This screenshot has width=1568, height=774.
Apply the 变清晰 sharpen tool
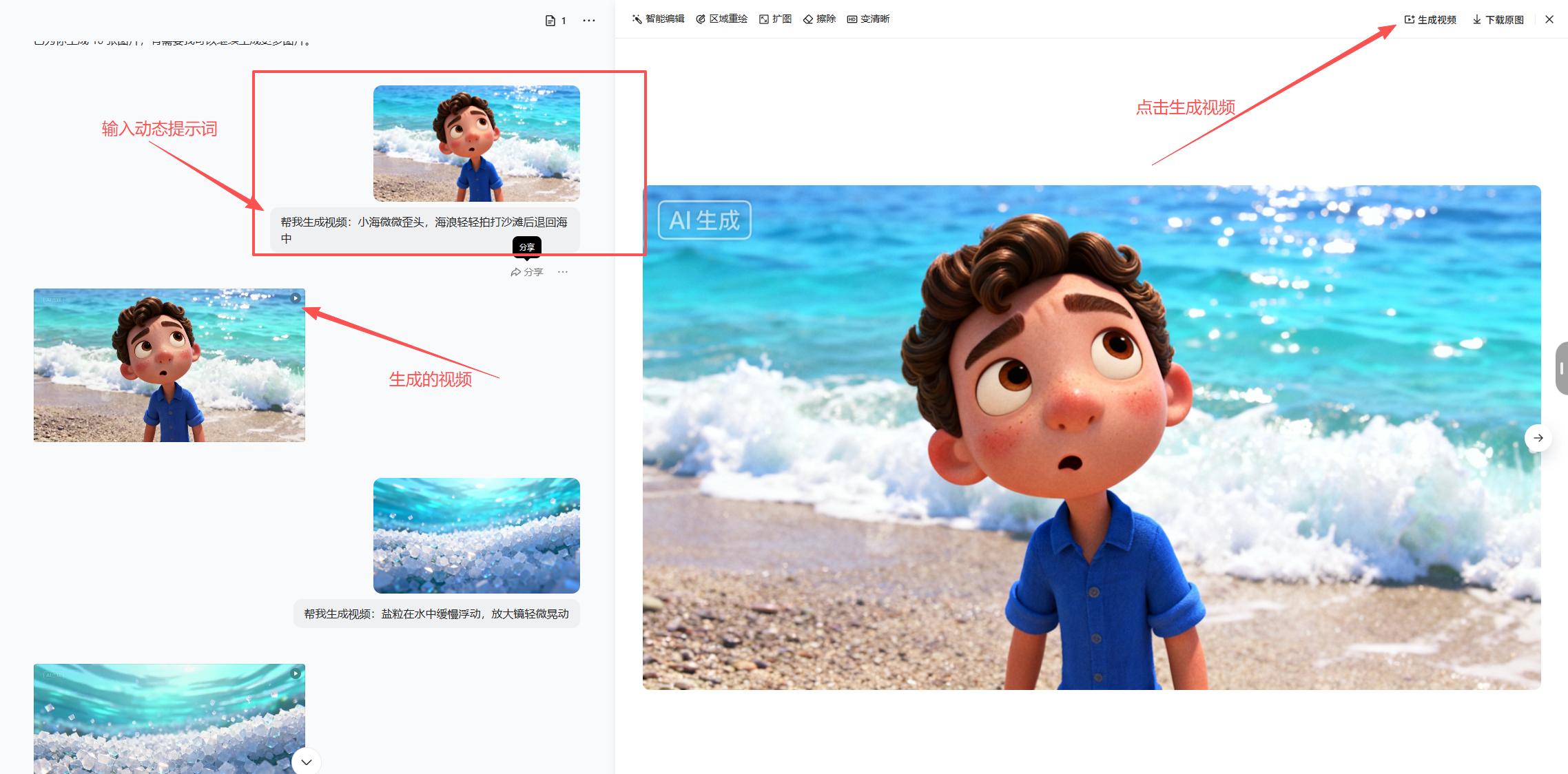(868, 19)
